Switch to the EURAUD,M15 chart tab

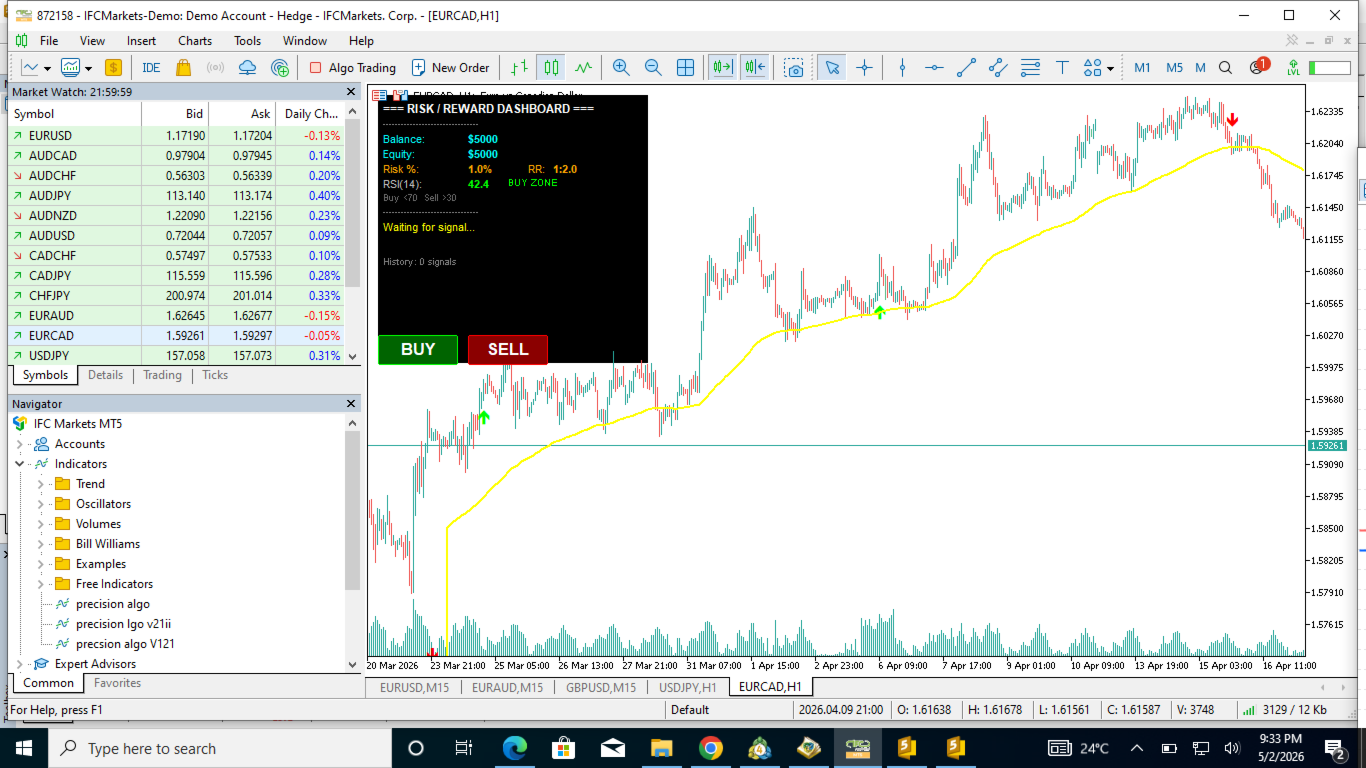tap(507, 687)
